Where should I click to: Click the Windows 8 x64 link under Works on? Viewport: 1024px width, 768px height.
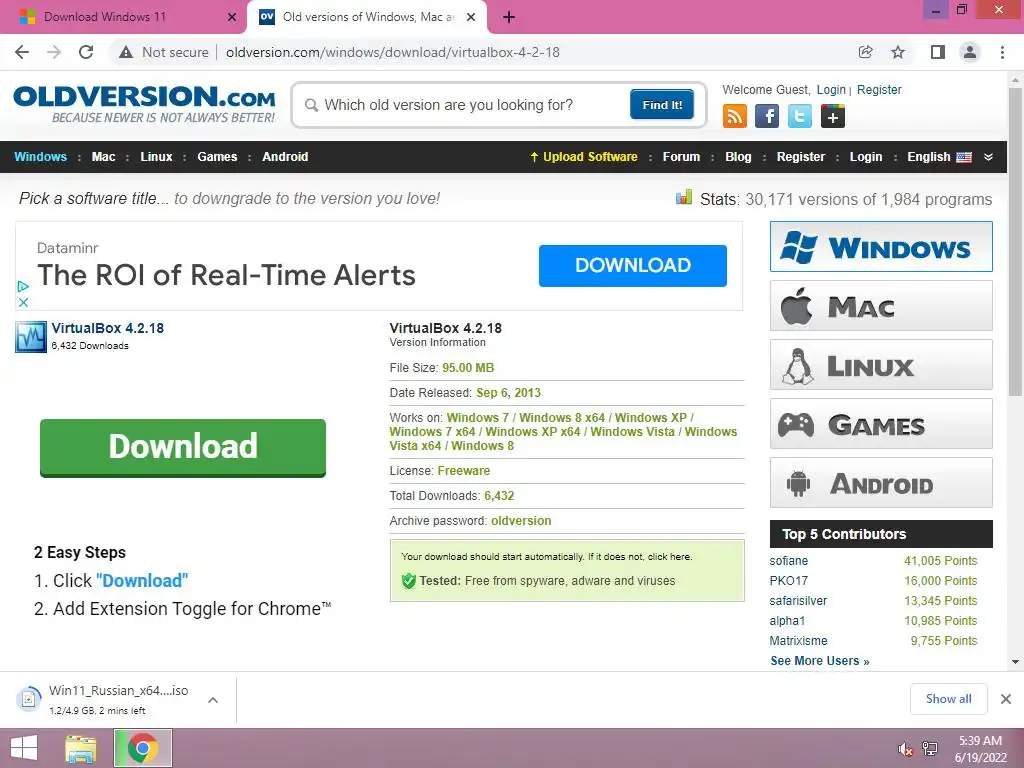tap(562, 417)
